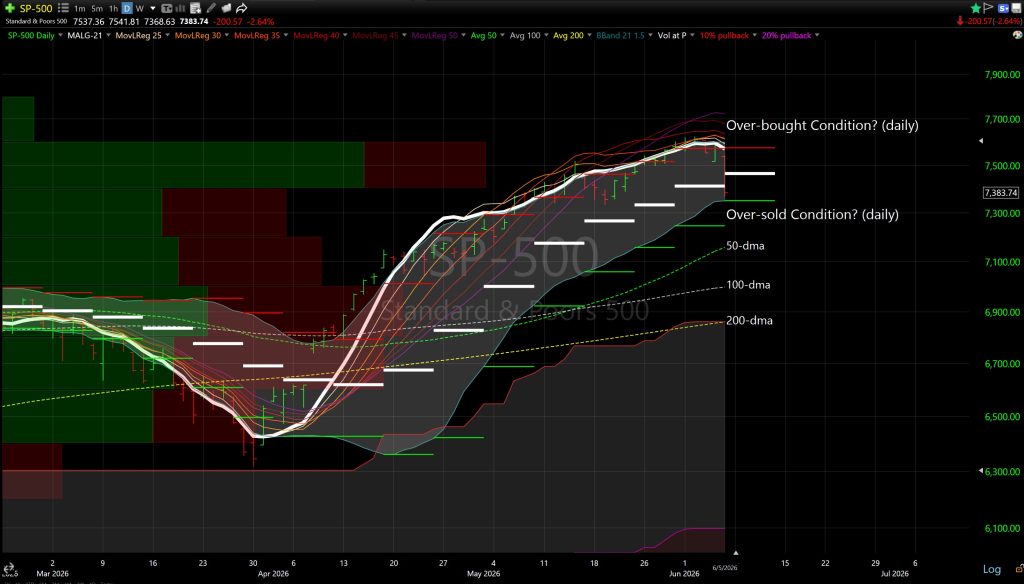Select the weekly W timeframe
The height and width of the screenshot is (584, 1024).
[x=140, y=8]
